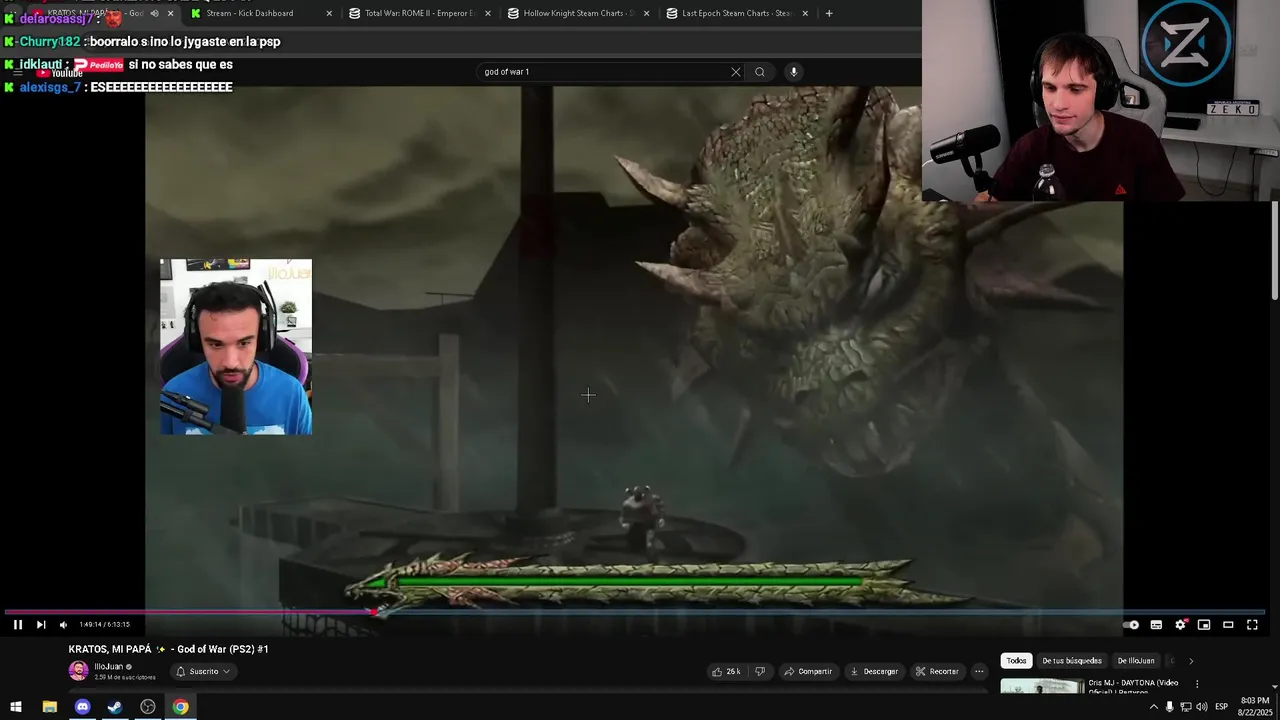The image size is (1280, 720).
Task: Expand more filter chips with arrow
Action: click(1190, 661)
